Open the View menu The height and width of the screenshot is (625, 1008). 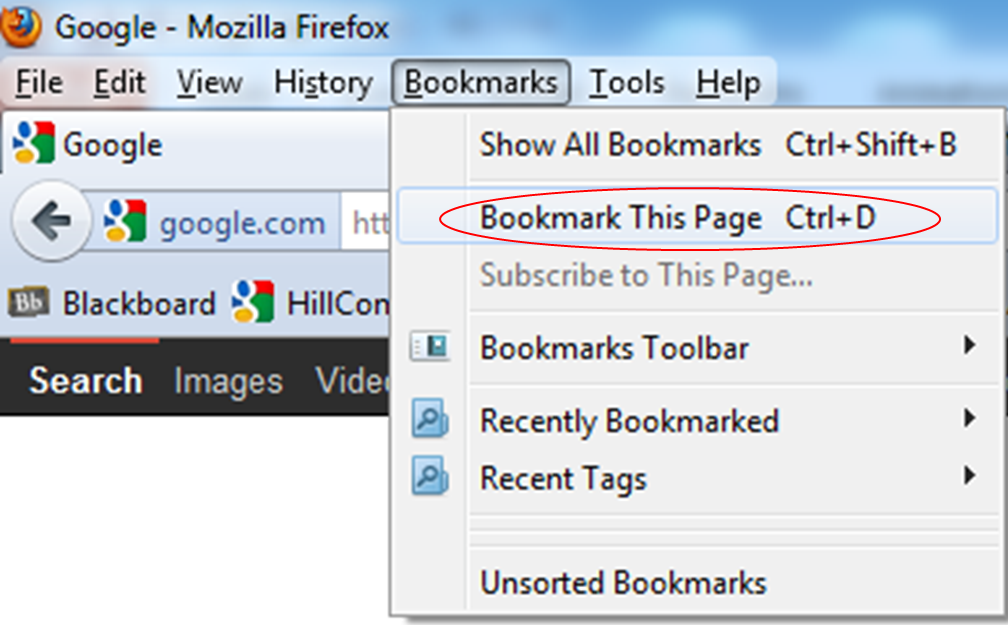tap(210, 82)
